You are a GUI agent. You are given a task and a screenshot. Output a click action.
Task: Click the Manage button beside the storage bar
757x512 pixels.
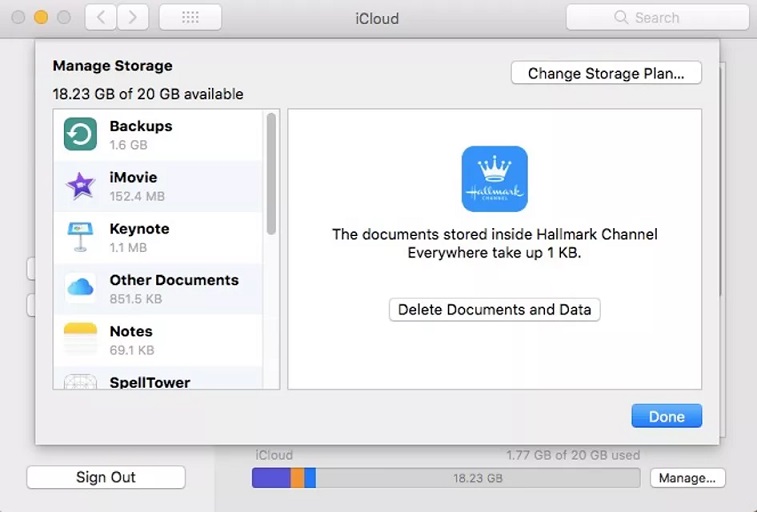coord(687,478)
